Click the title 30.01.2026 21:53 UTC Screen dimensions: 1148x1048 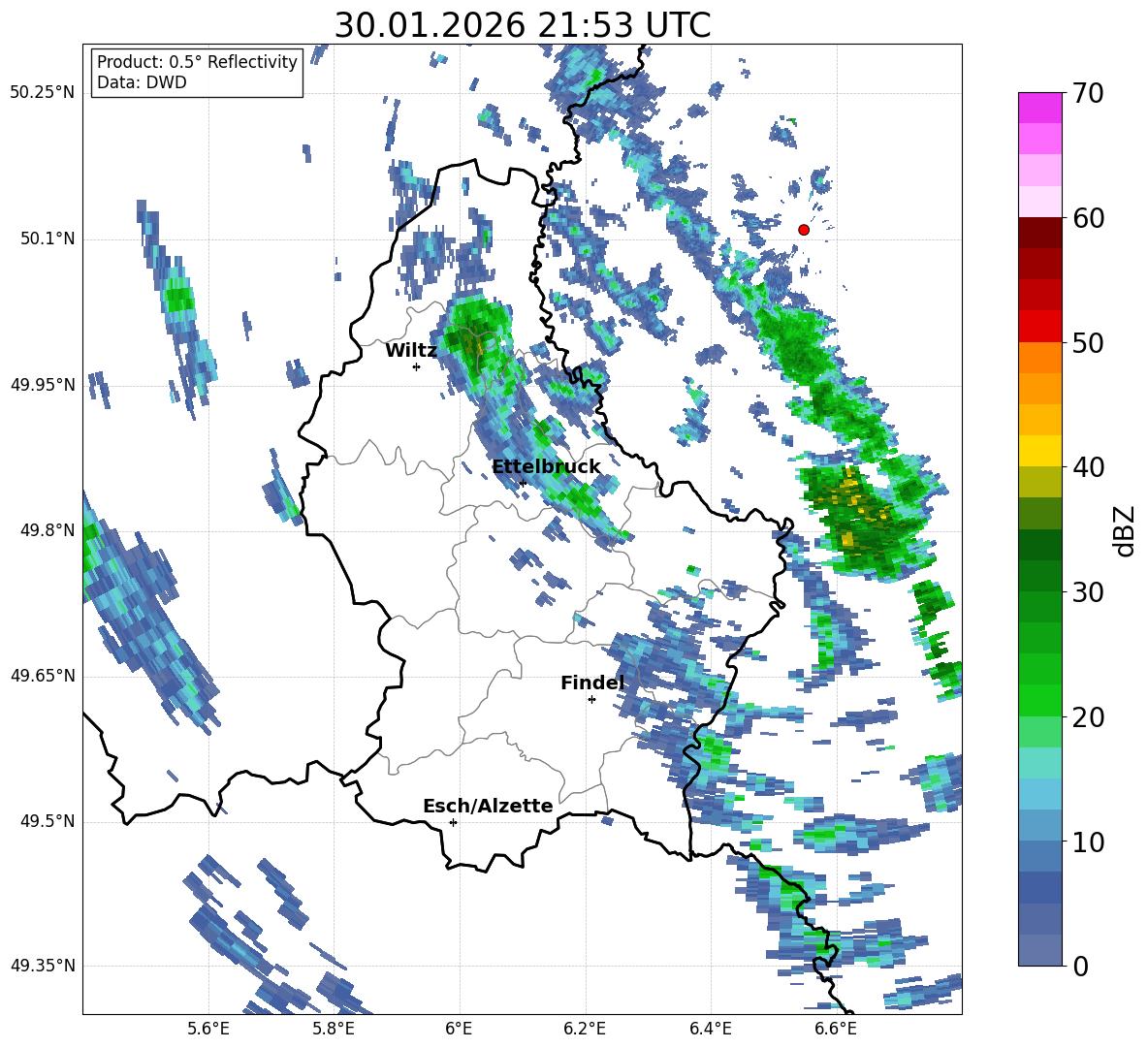point(523,25)
